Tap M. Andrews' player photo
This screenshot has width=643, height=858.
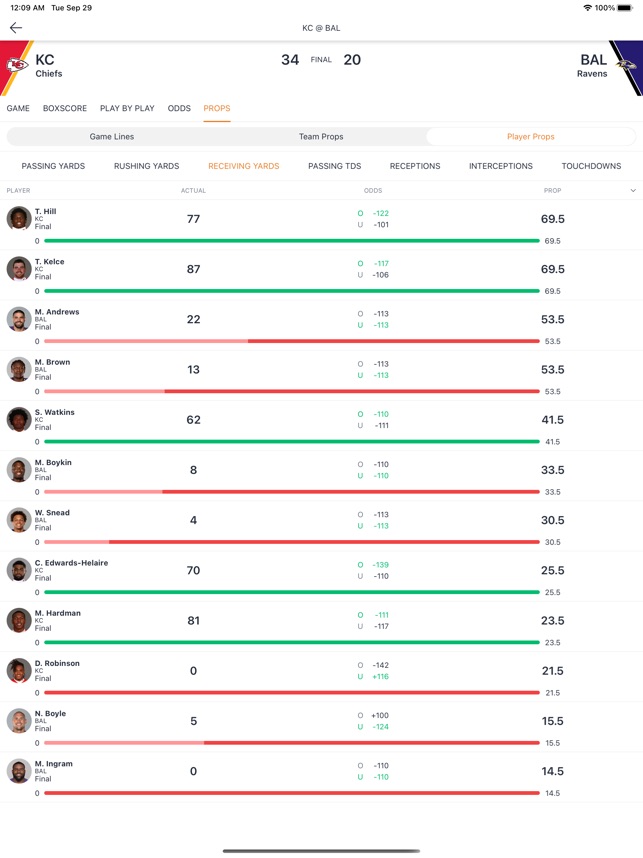point(18,319)
